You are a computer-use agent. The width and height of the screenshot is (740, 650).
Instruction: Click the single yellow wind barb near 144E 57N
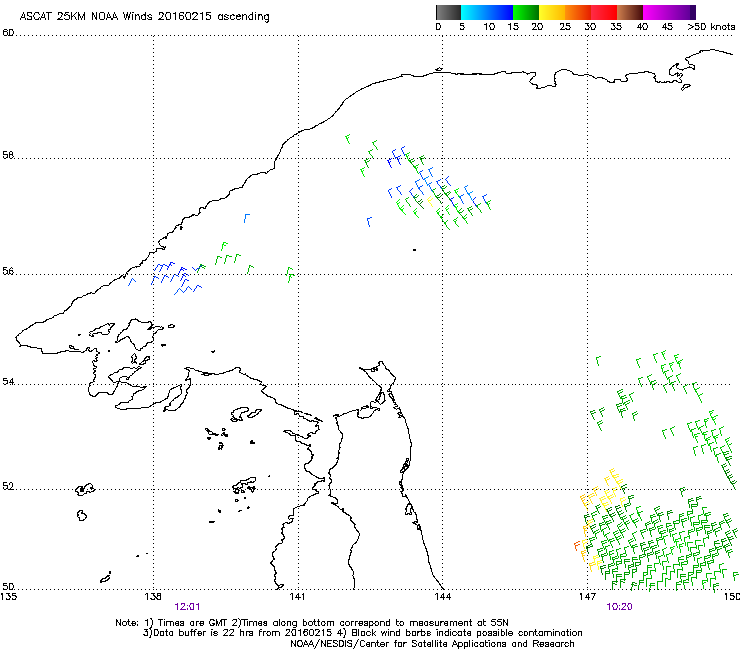(x=430, y=203)
